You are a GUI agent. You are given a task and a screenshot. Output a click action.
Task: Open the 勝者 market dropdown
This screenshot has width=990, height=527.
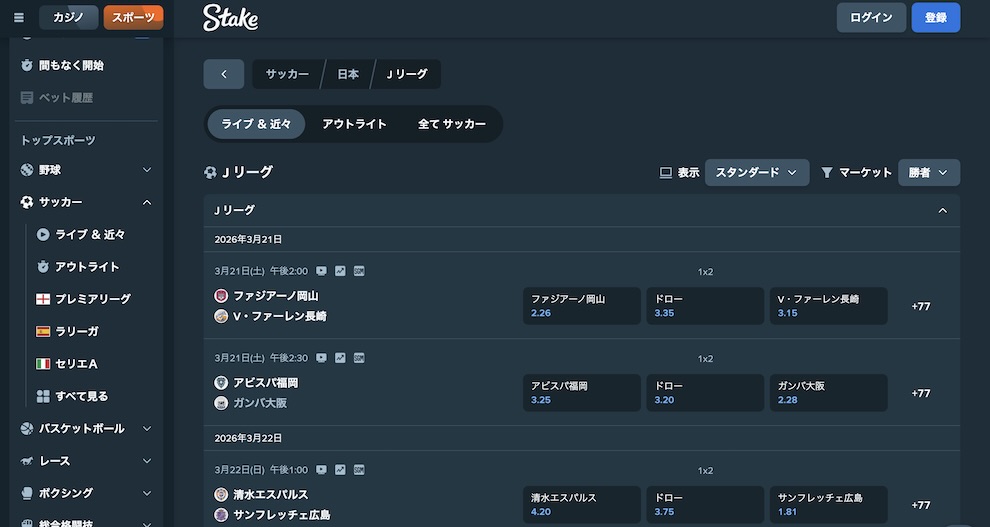tap(929, 172)
